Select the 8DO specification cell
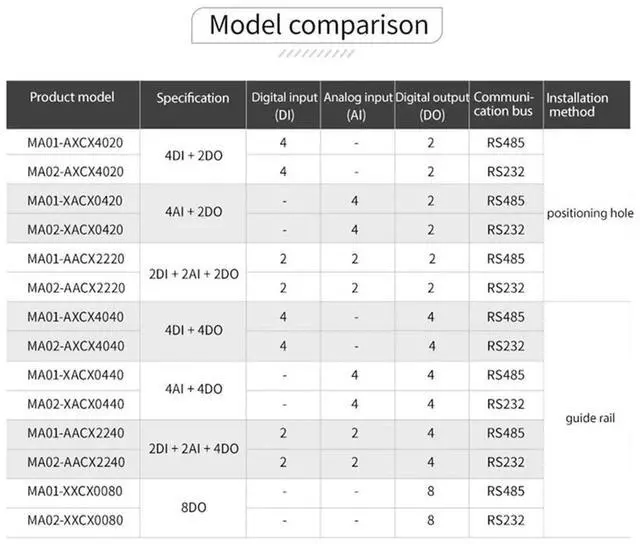Viewport: 640px width, 544px height. 193,506
